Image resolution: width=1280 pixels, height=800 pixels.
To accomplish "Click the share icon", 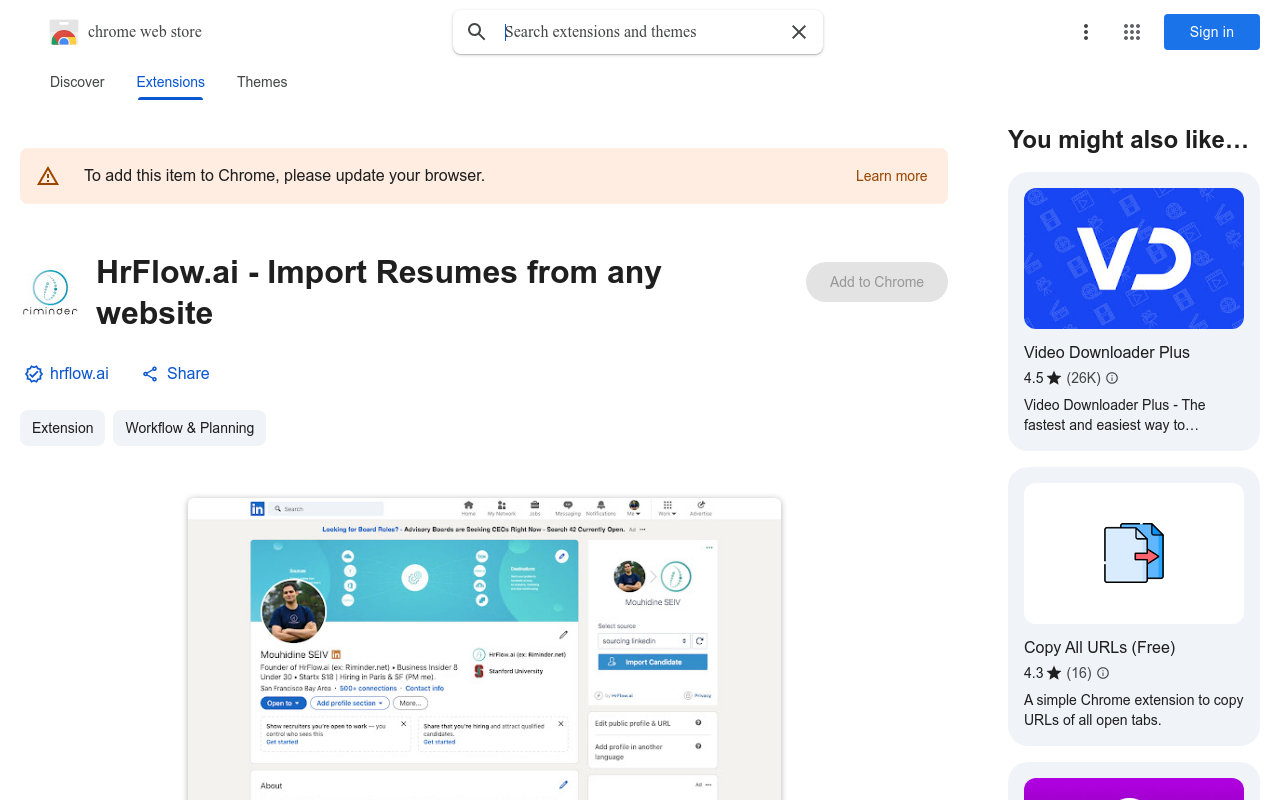I will 150,374.
